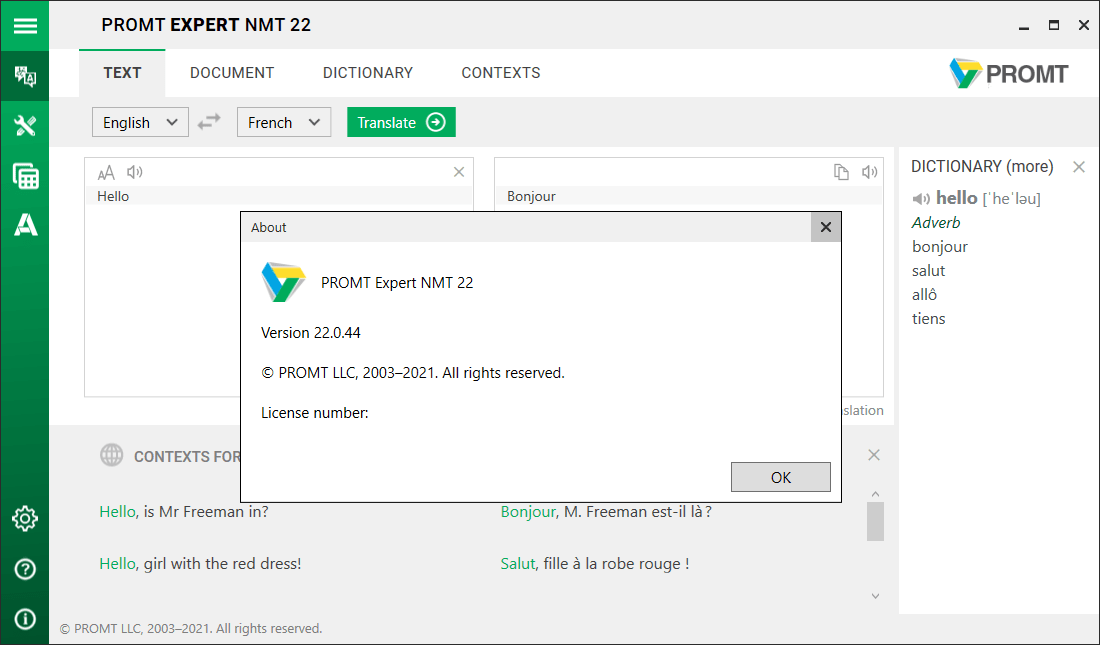Switch to the DICTIONARY tab

(x=368, y=73)
